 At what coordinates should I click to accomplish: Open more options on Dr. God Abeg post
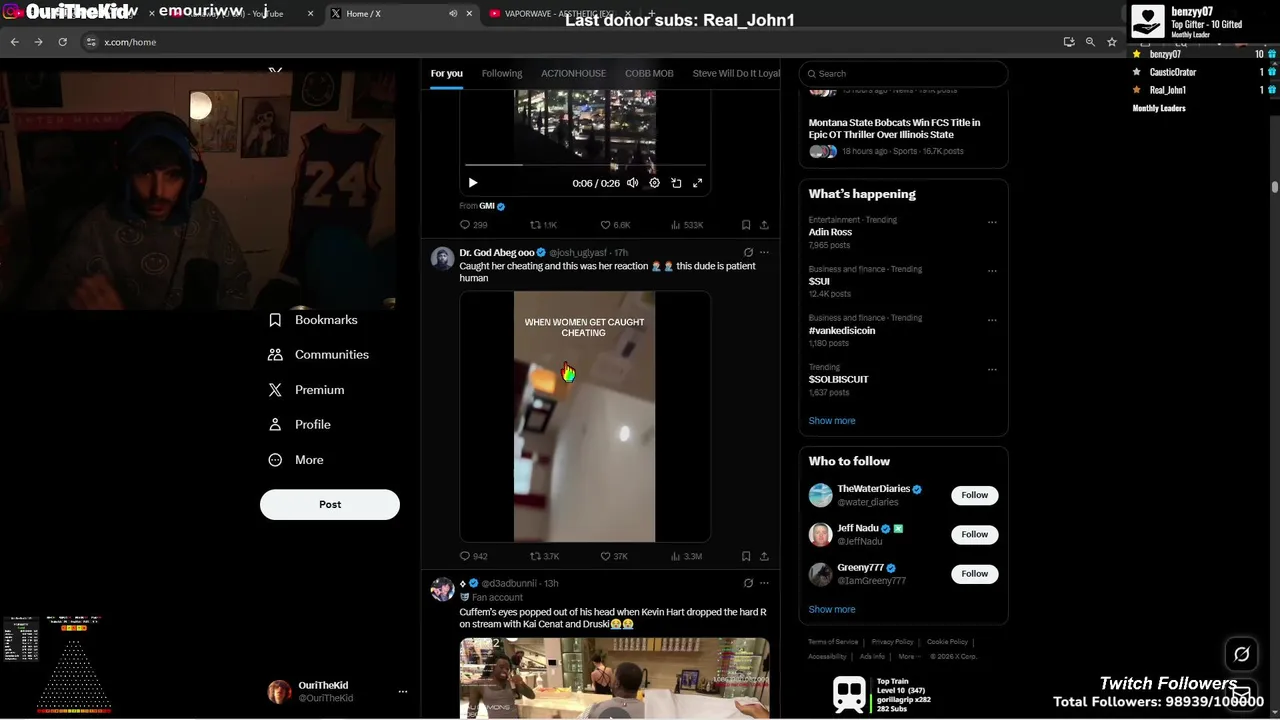(764, 253)
